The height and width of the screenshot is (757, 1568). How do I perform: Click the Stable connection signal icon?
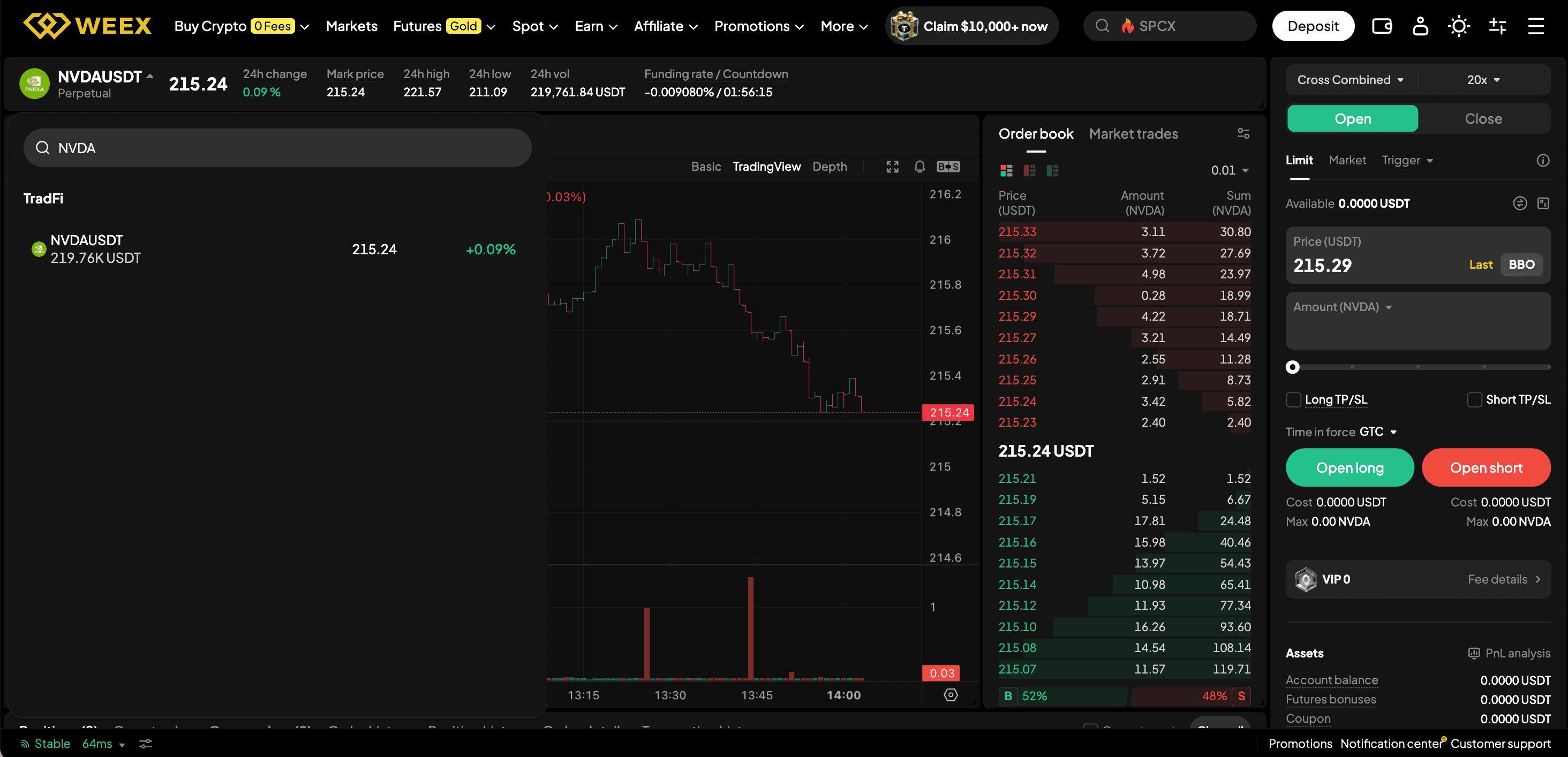pos(25,744)
